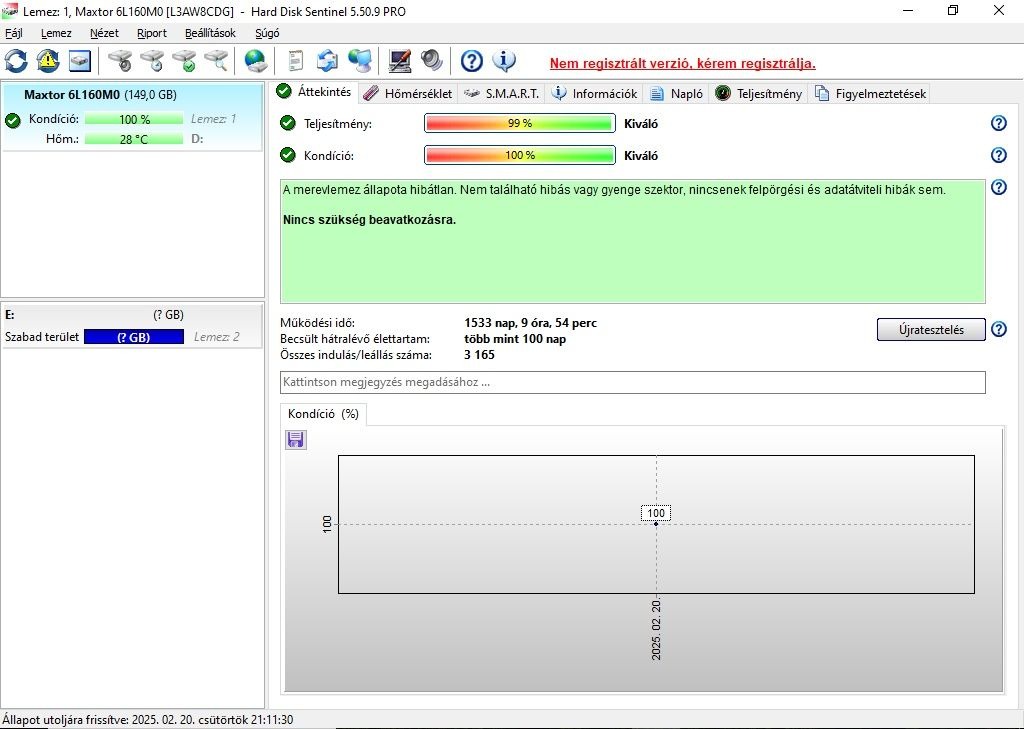Open the Lemez menu

(x=56, y=33)
